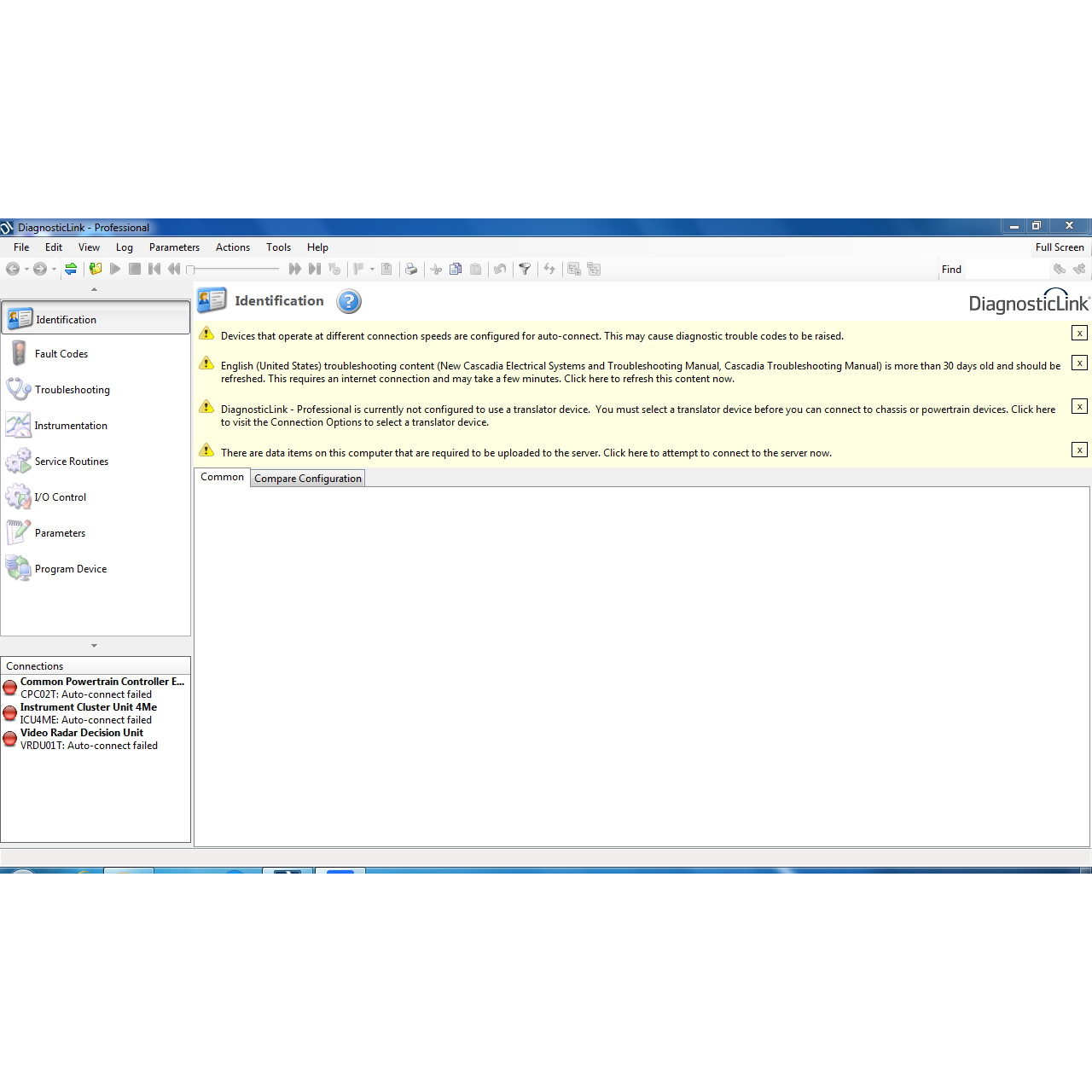
Task: Open a log file with folder icon
Action: pos(95,269)
